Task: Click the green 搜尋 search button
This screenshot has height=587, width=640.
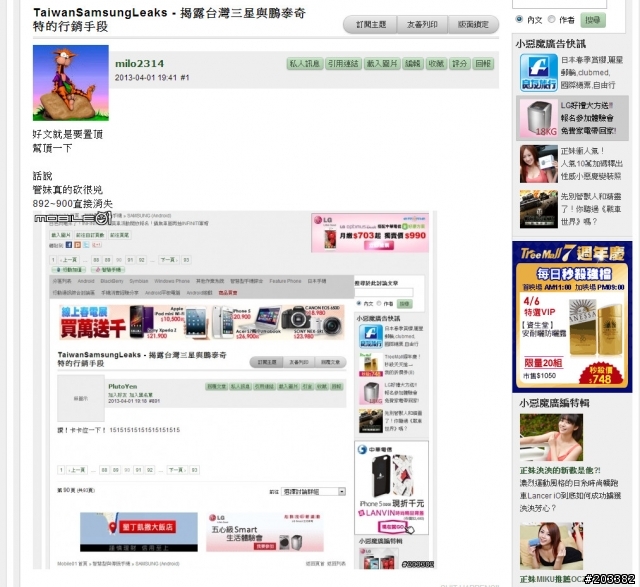Action: (593, 20)
